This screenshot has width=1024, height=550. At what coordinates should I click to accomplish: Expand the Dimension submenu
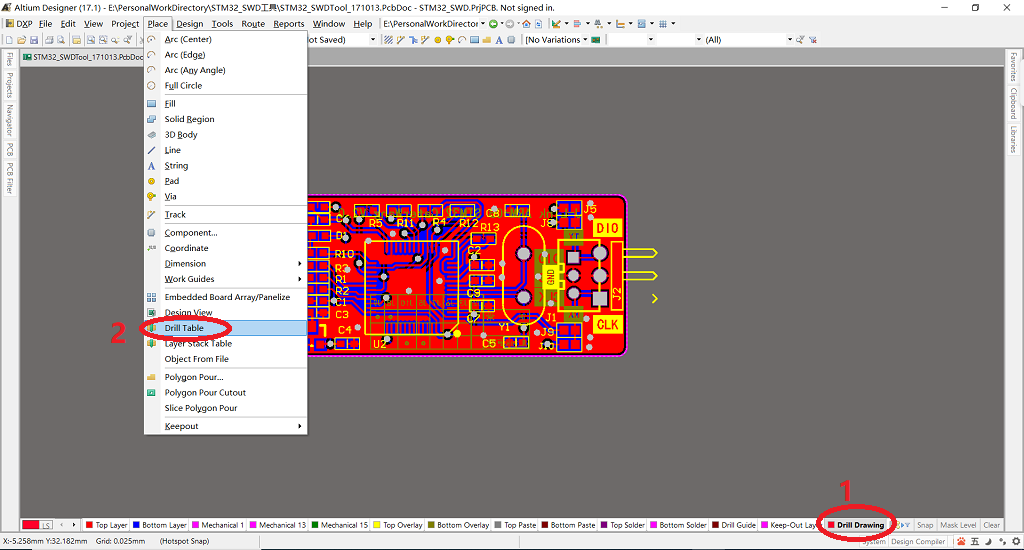click(225, 263)
